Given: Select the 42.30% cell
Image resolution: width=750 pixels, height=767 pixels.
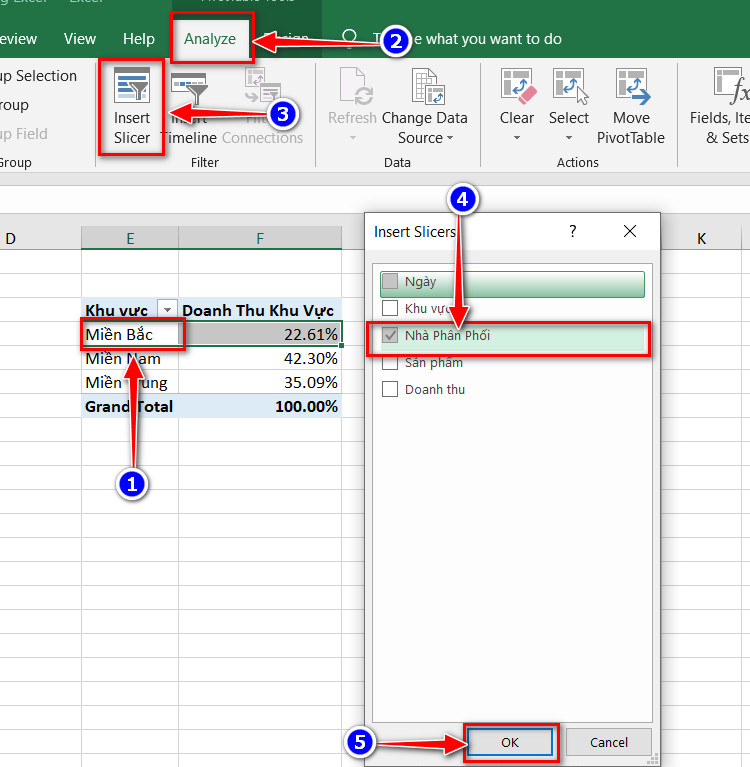Looking at the screenshot, I should 260,358.
